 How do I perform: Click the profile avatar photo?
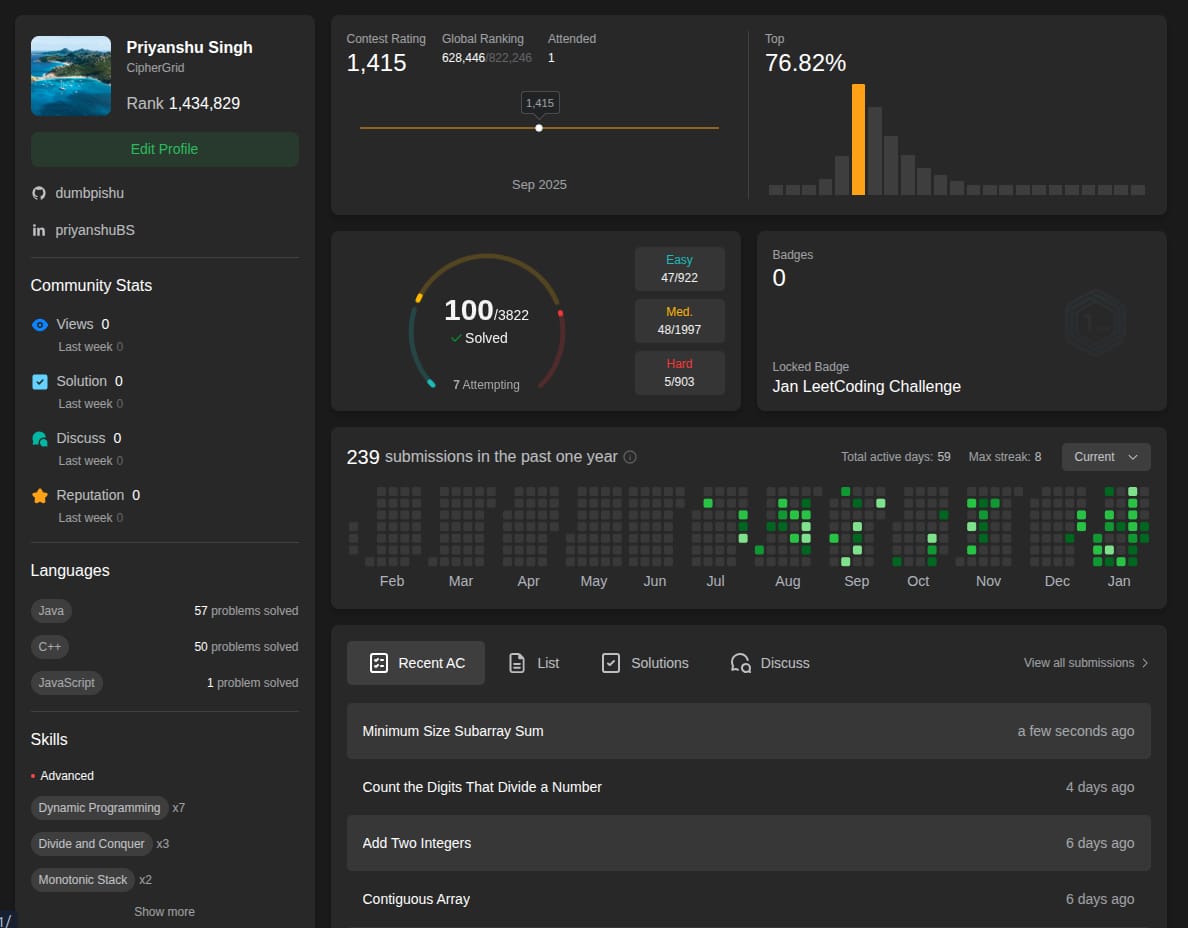click(x=70, y=76)
